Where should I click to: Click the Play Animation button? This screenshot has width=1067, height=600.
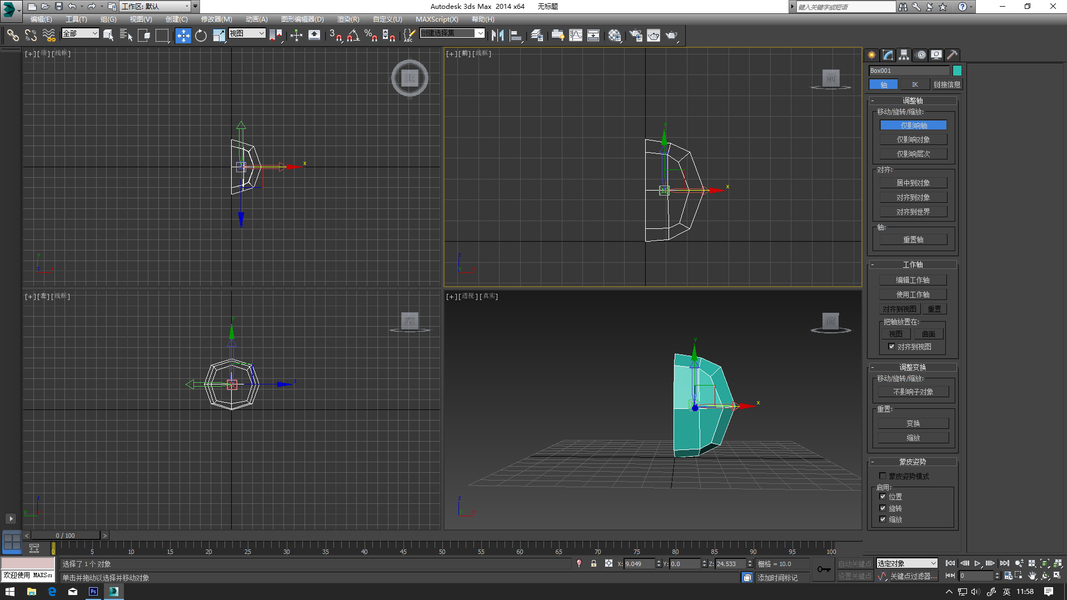coord(977,563)
